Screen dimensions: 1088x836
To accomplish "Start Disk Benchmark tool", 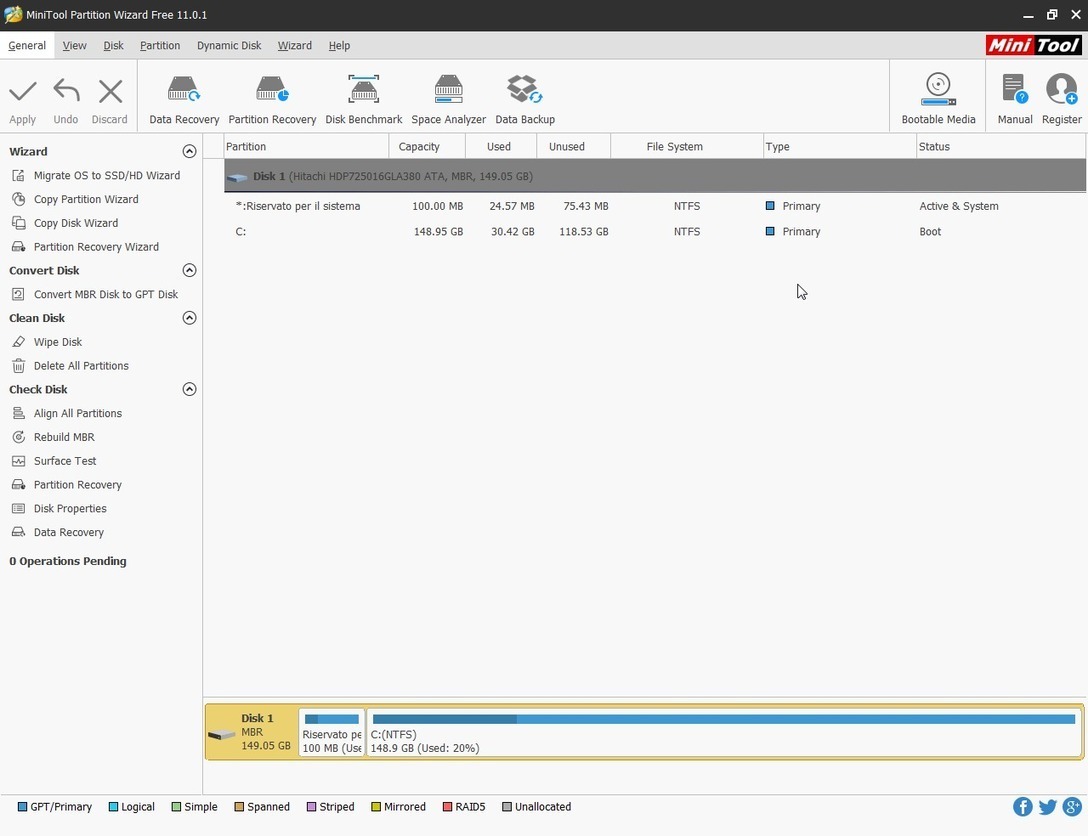I will coord(364,100).
